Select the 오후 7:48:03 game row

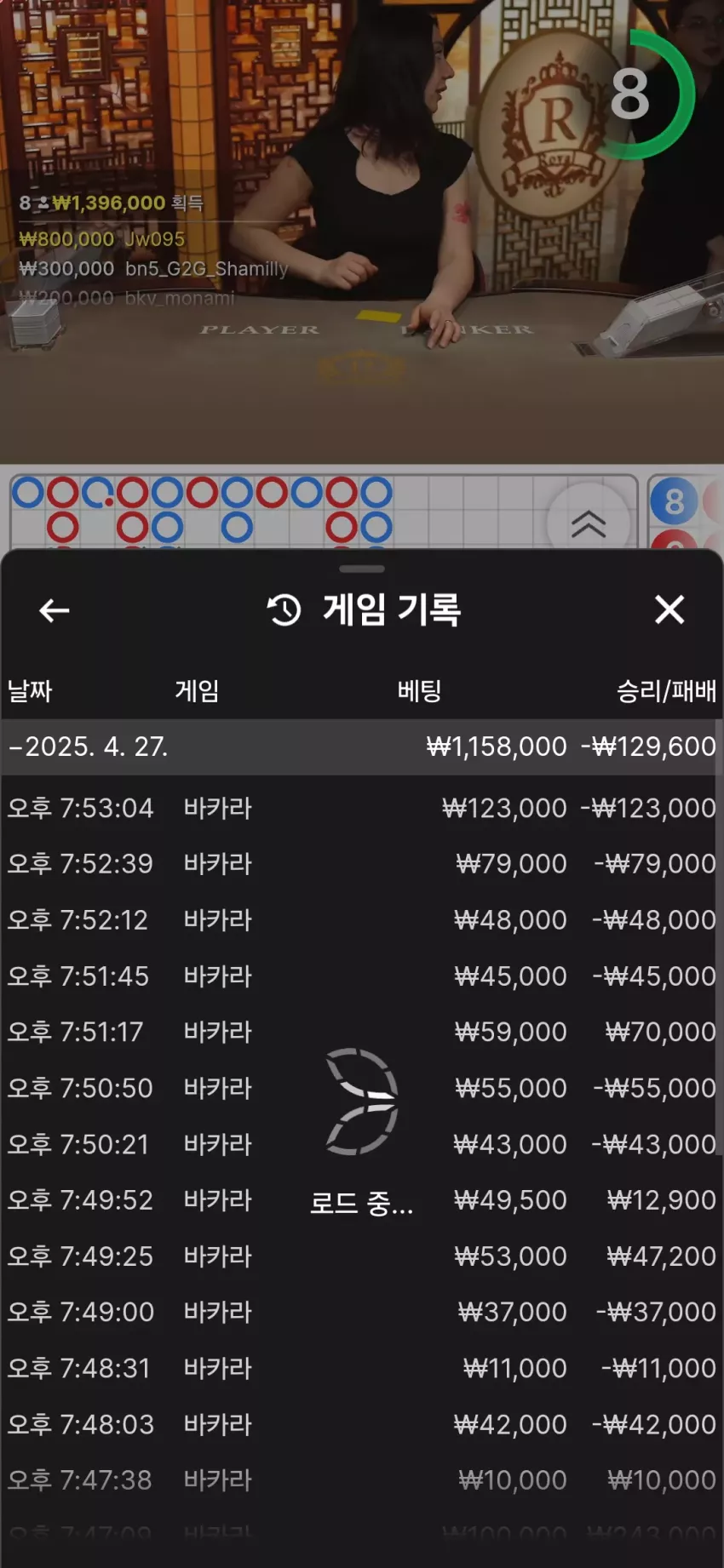(362, 1424)
